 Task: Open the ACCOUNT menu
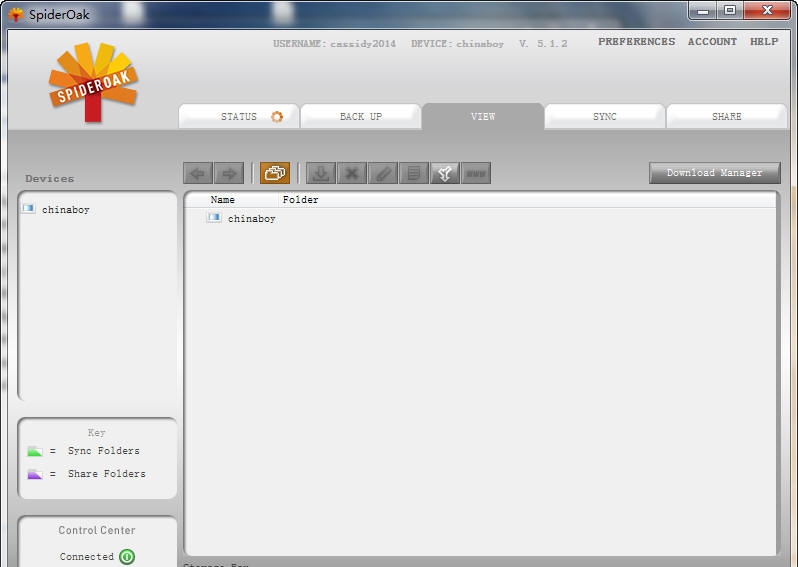(712, 42)
